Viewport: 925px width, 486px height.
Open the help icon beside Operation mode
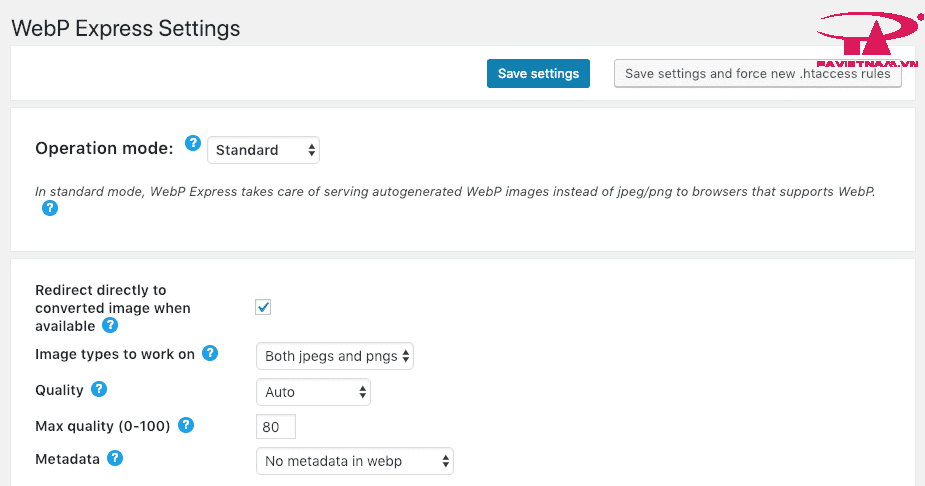193,143
